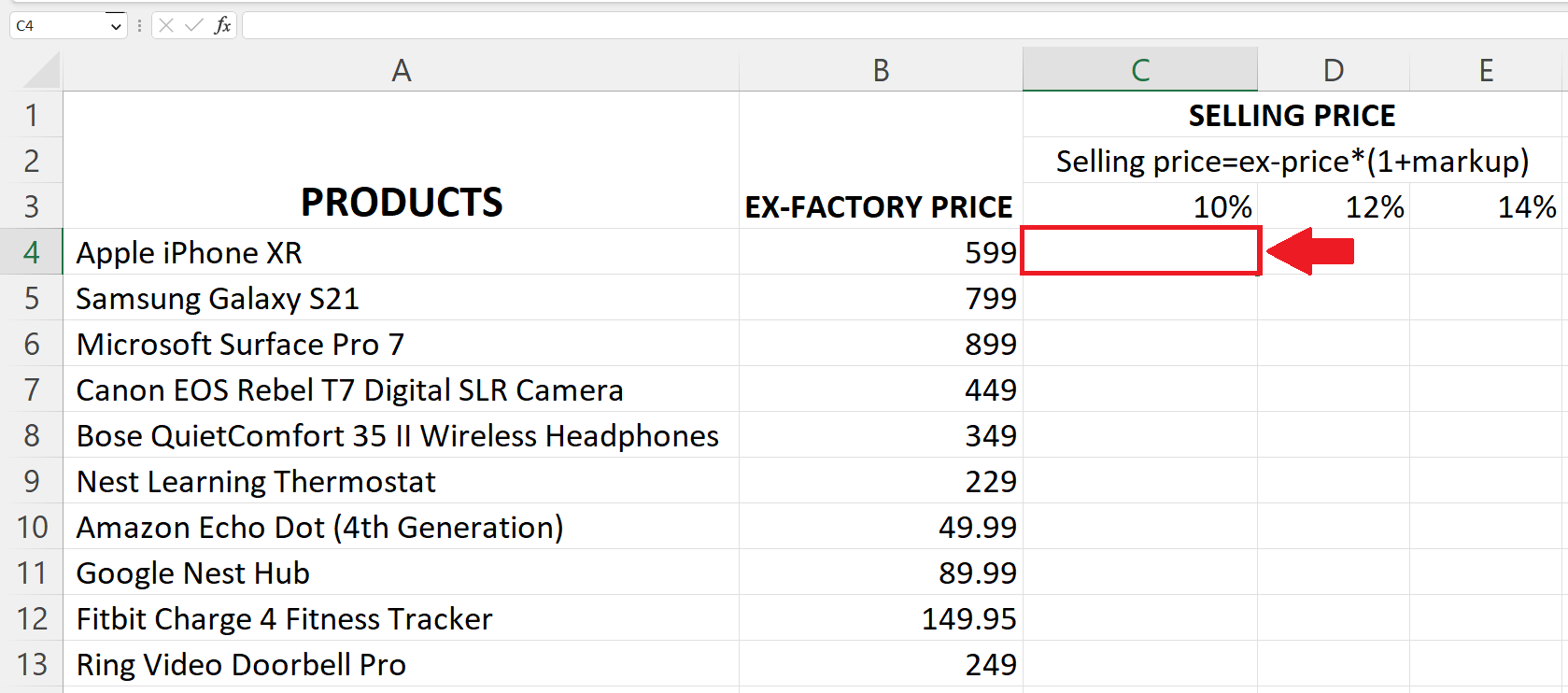Select the 12% markup cell
The height and width of the screenshot is (693, 1568).
(x=1334, y=206)
